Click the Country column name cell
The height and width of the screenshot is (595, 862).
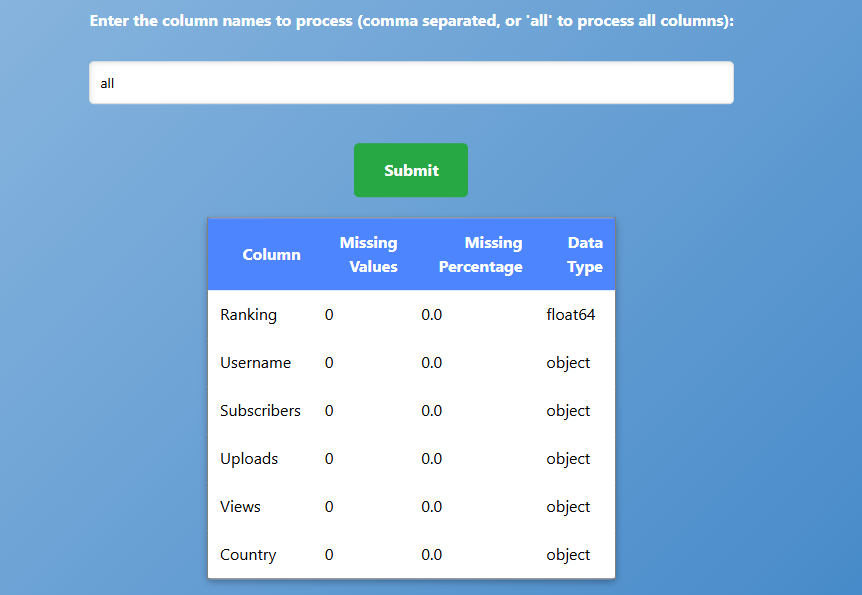coord(248,554)
